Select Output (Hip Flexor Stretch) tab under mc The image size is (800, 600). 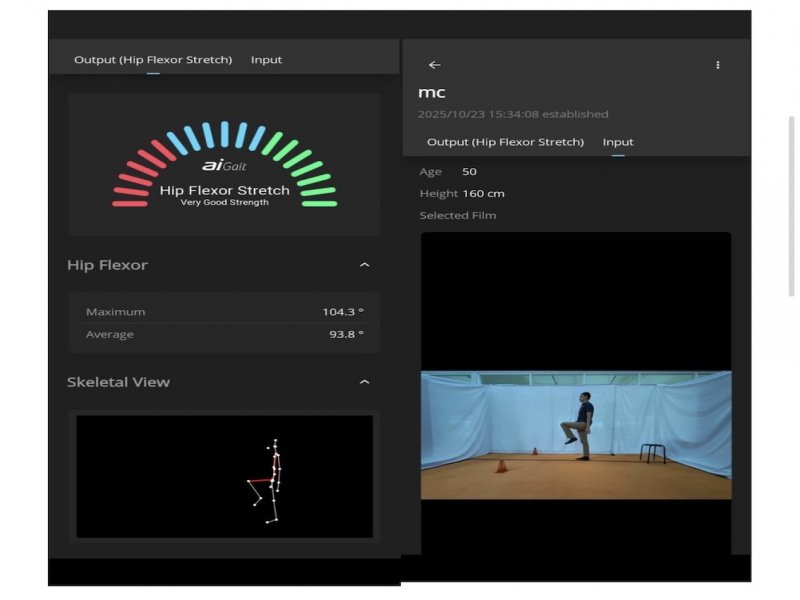(x=505, y=142)
